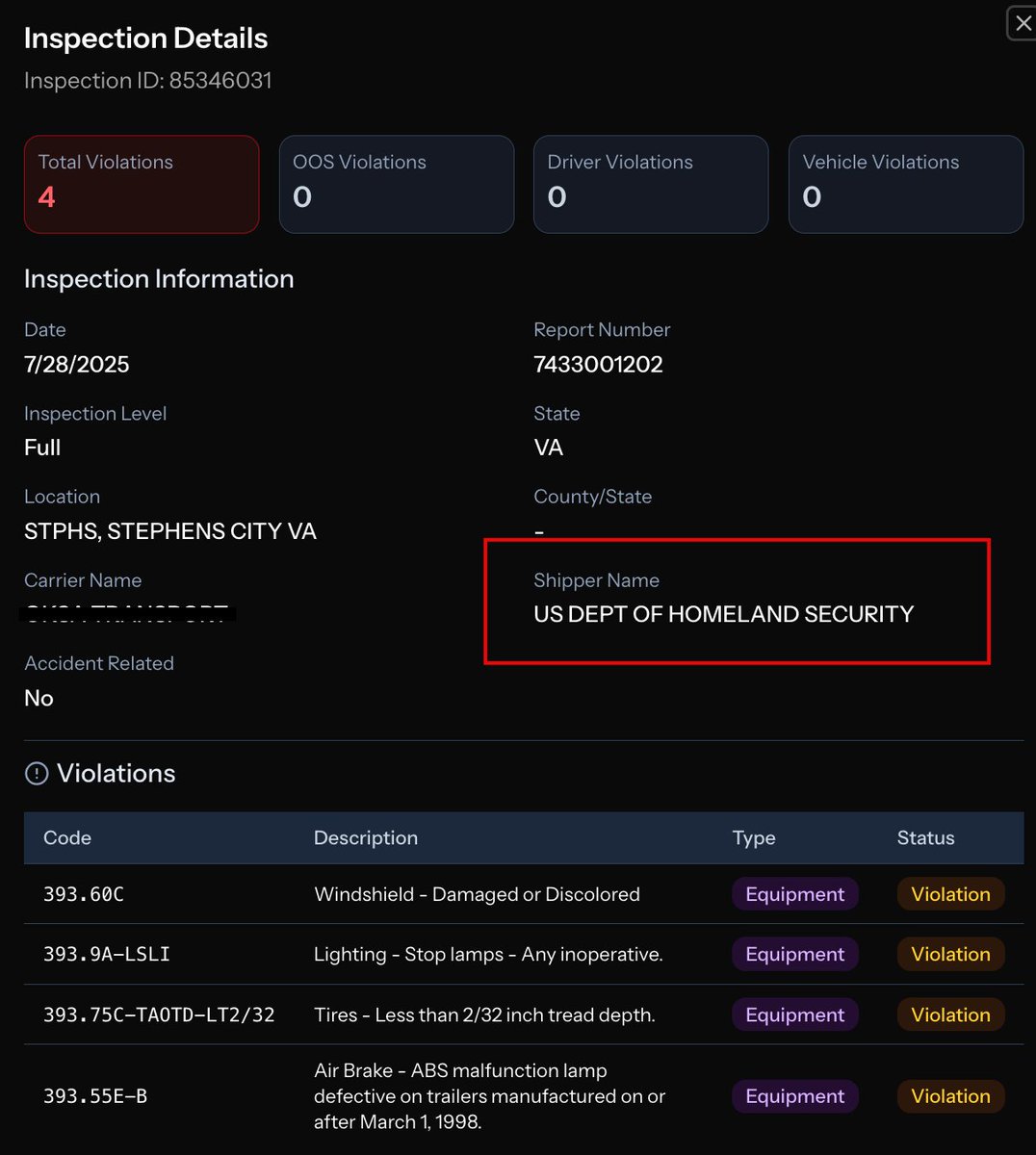Click the Code column header
This screenshot has width=1036, height=1155.
tap(67, 837)
